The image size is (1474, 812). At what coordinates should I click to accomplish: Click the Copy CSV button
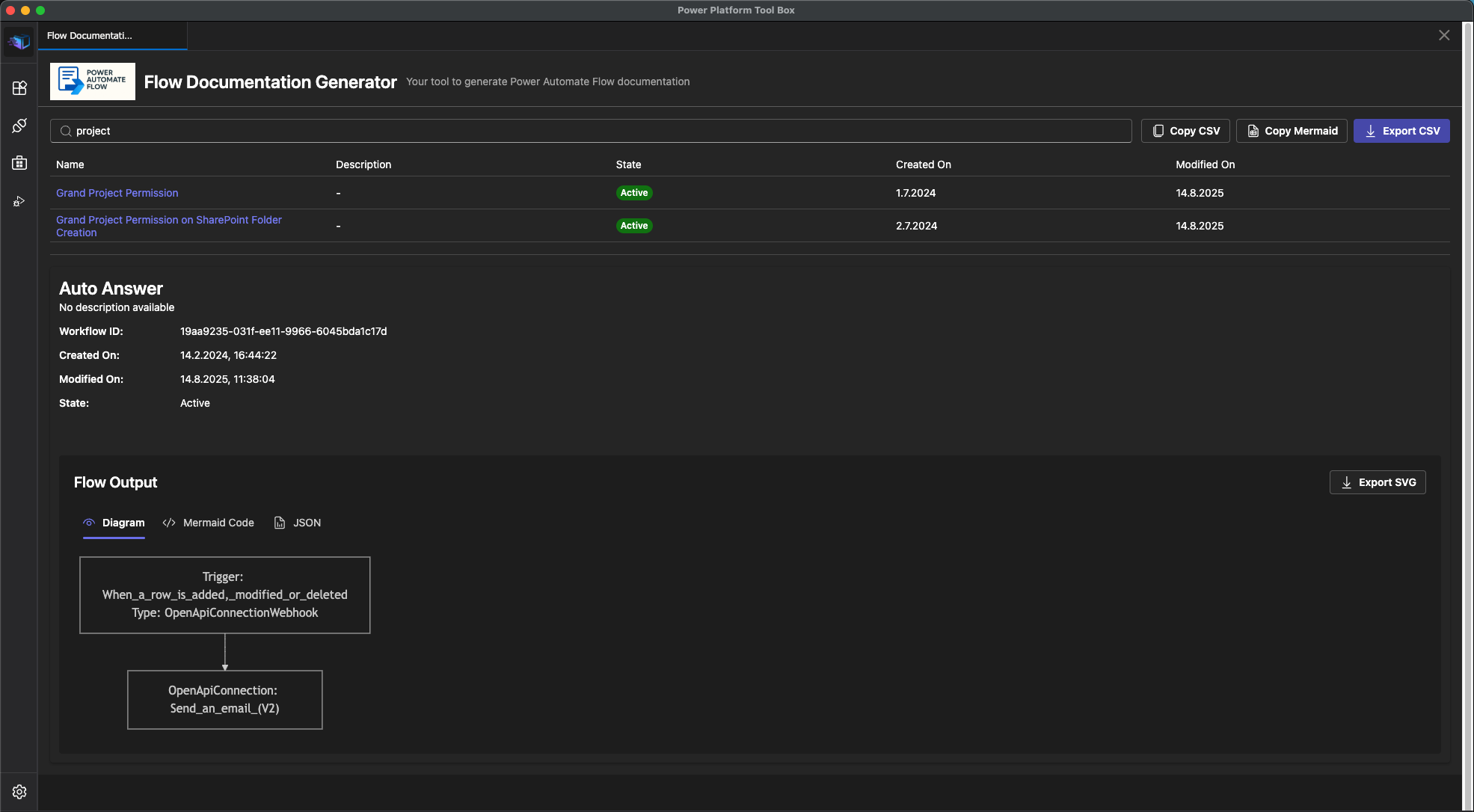tap(1185, 130)
